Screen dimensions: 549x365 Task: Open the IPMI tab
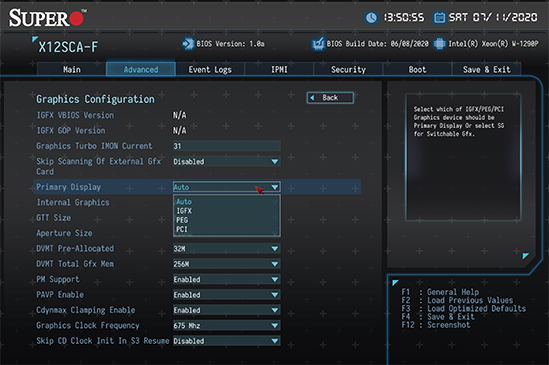pos(279,69)
